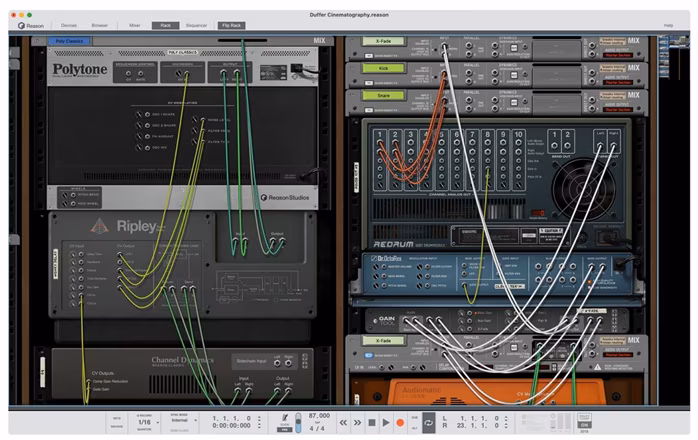The image size is (698, 440).
Task: Open the Browser panel button
Action: point(100,24)
